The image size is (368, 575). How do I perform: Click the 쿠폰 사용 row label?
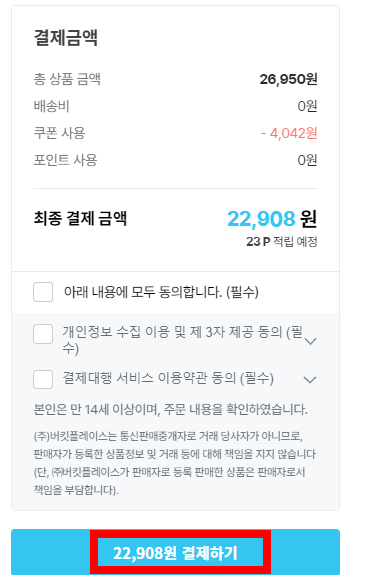(59, 133)
